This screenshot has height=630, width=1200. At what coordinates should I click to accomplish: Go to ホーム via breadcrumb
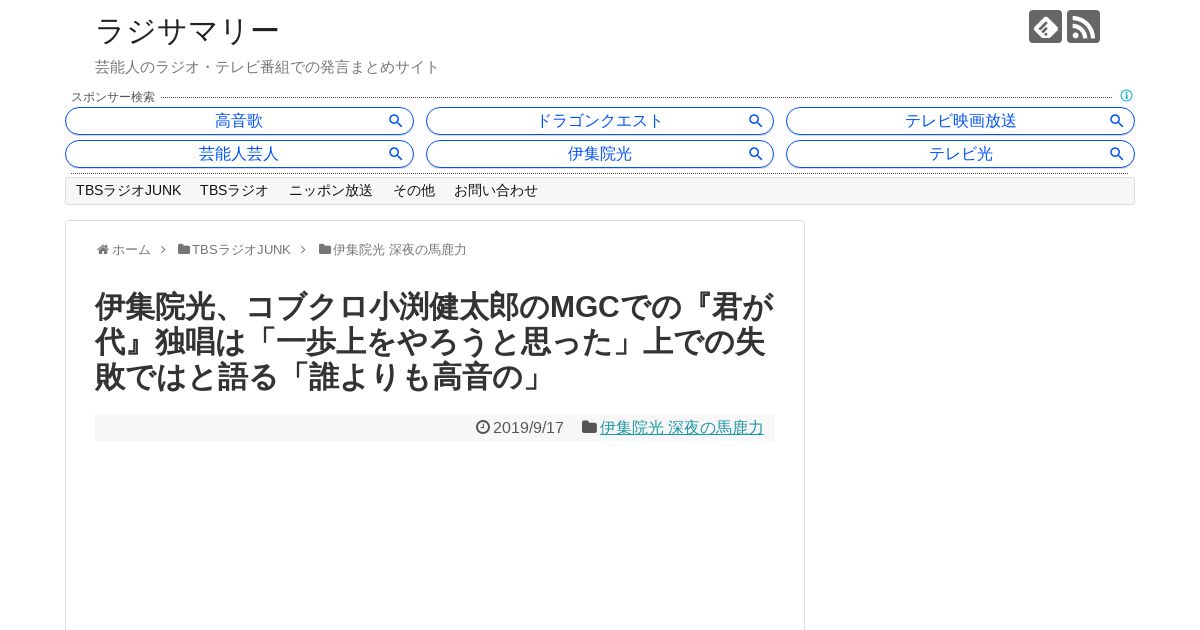[131, 250]
